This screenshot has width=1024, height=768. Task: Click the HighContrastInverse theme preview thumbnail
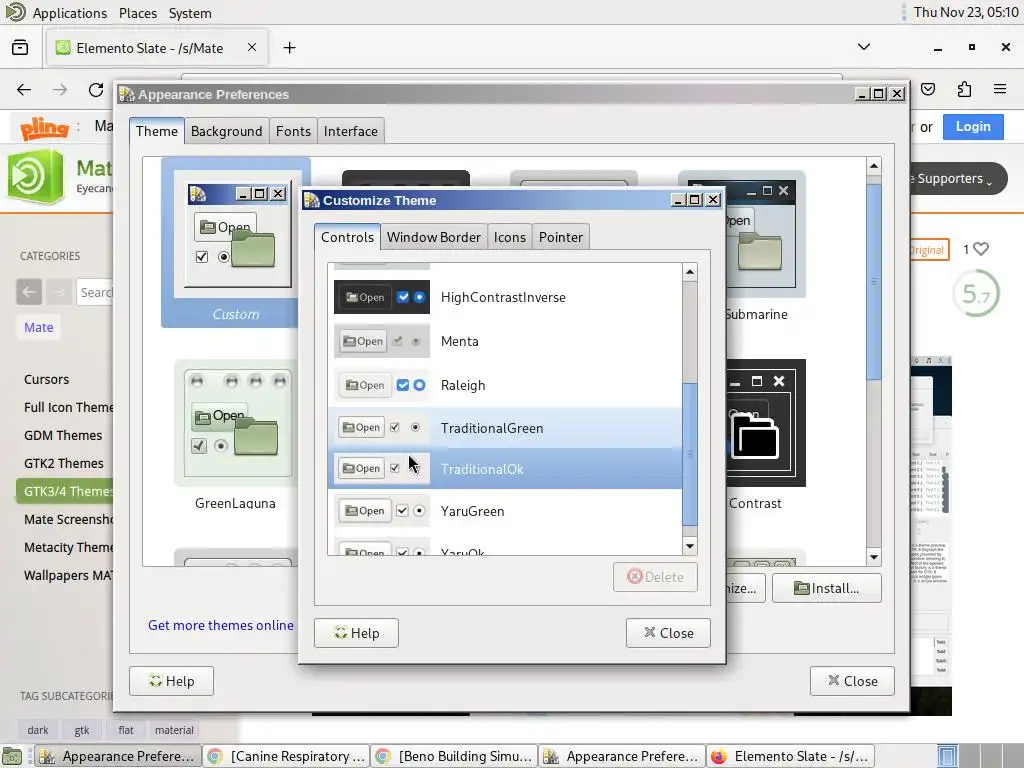coord(382,297)
